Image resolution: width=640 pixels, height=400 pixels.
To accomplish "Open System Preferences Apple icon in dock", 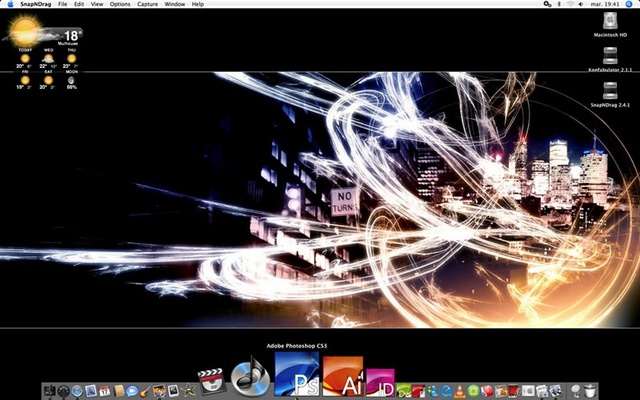I will [528, 391].
